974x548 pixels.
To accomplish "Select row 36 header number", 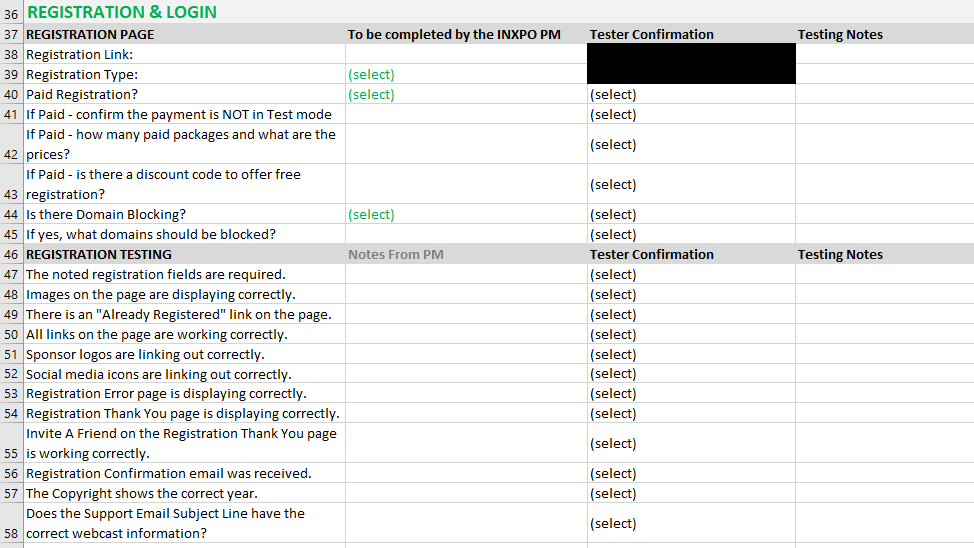I will pyautogui.click(x=11, y=13).
